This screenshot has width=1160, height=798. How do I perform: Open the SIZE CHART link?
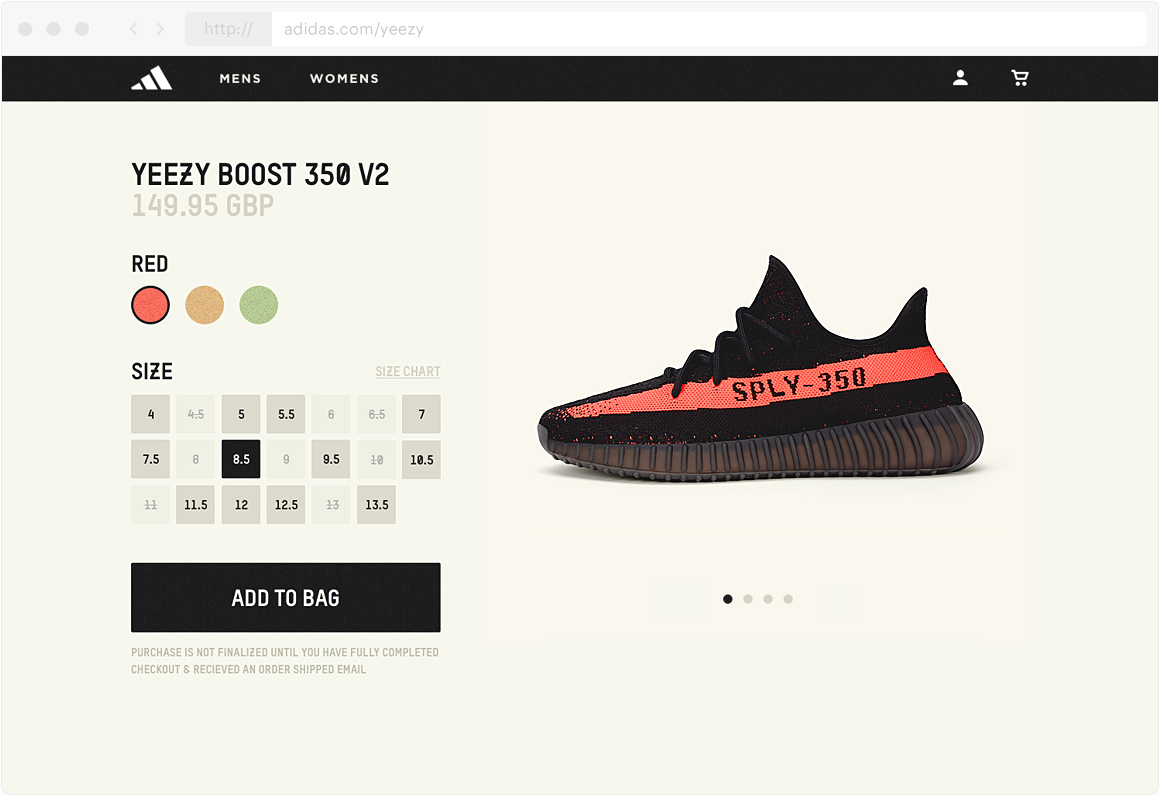tap(408, 371)
